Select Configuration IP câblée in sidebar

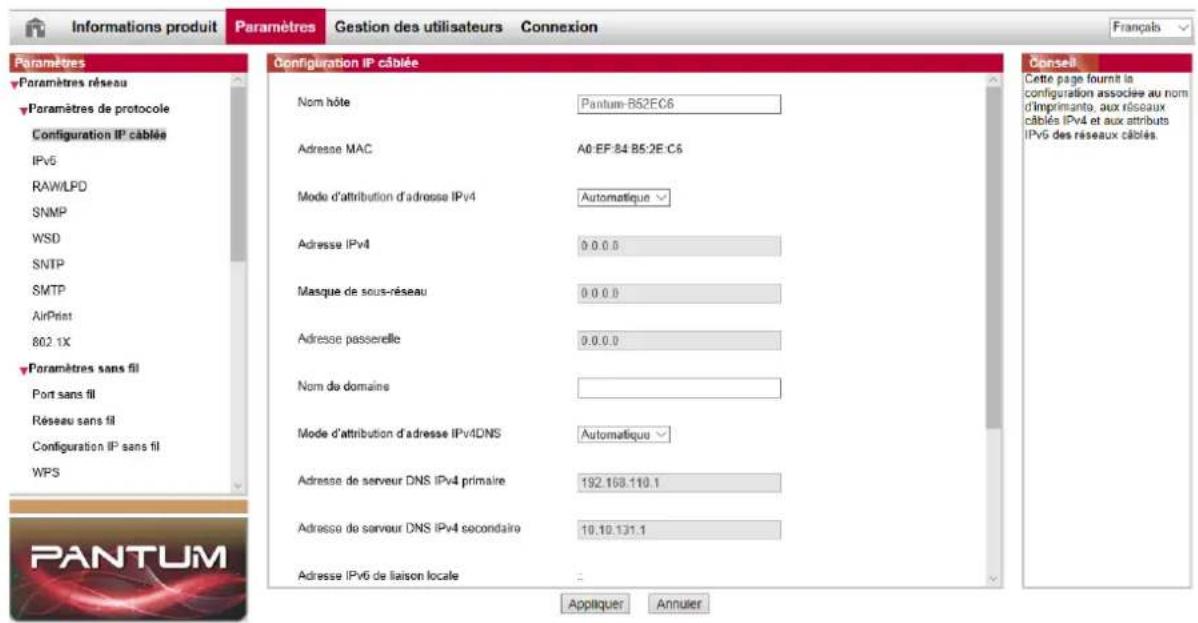pos(99,135)
